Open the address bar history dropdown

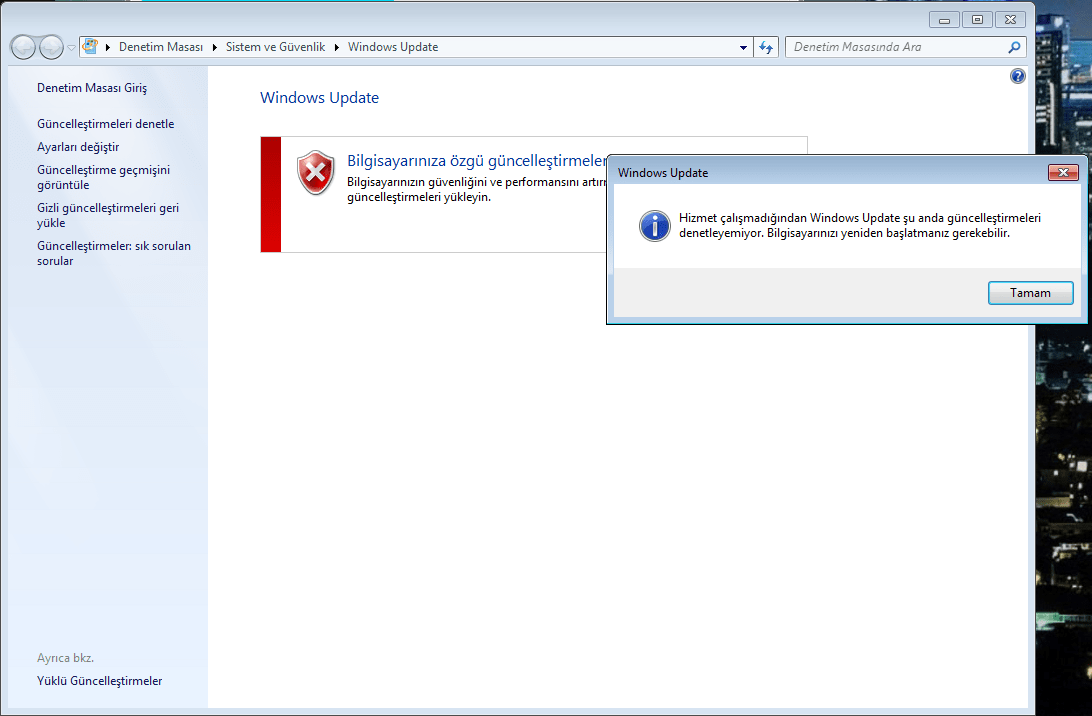[x=743, y=47]
